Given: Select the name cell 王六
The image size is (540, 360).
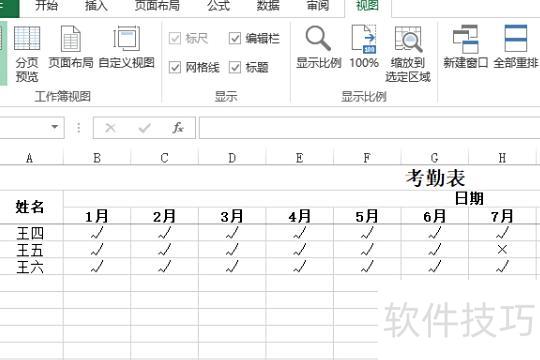Looking at the screenshot, I should coord(30,267).
